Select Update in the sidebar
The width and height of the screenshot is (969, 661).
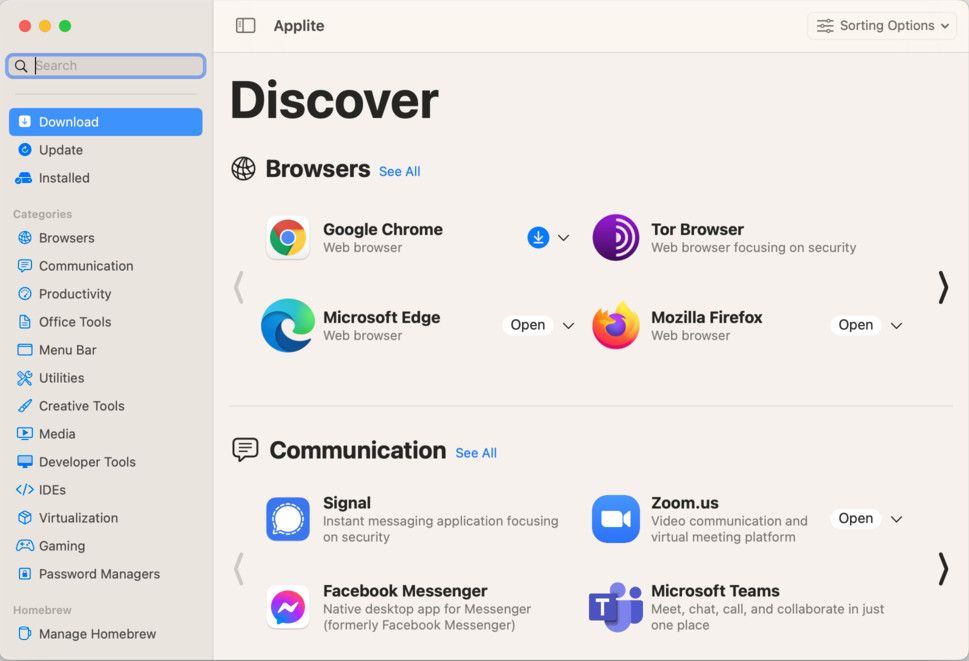106,149
